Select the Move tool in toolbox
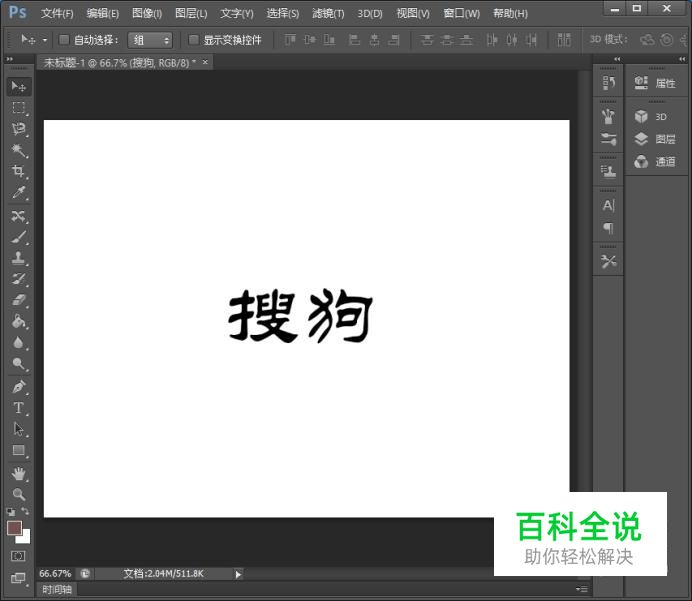 (x=19, y=86)
